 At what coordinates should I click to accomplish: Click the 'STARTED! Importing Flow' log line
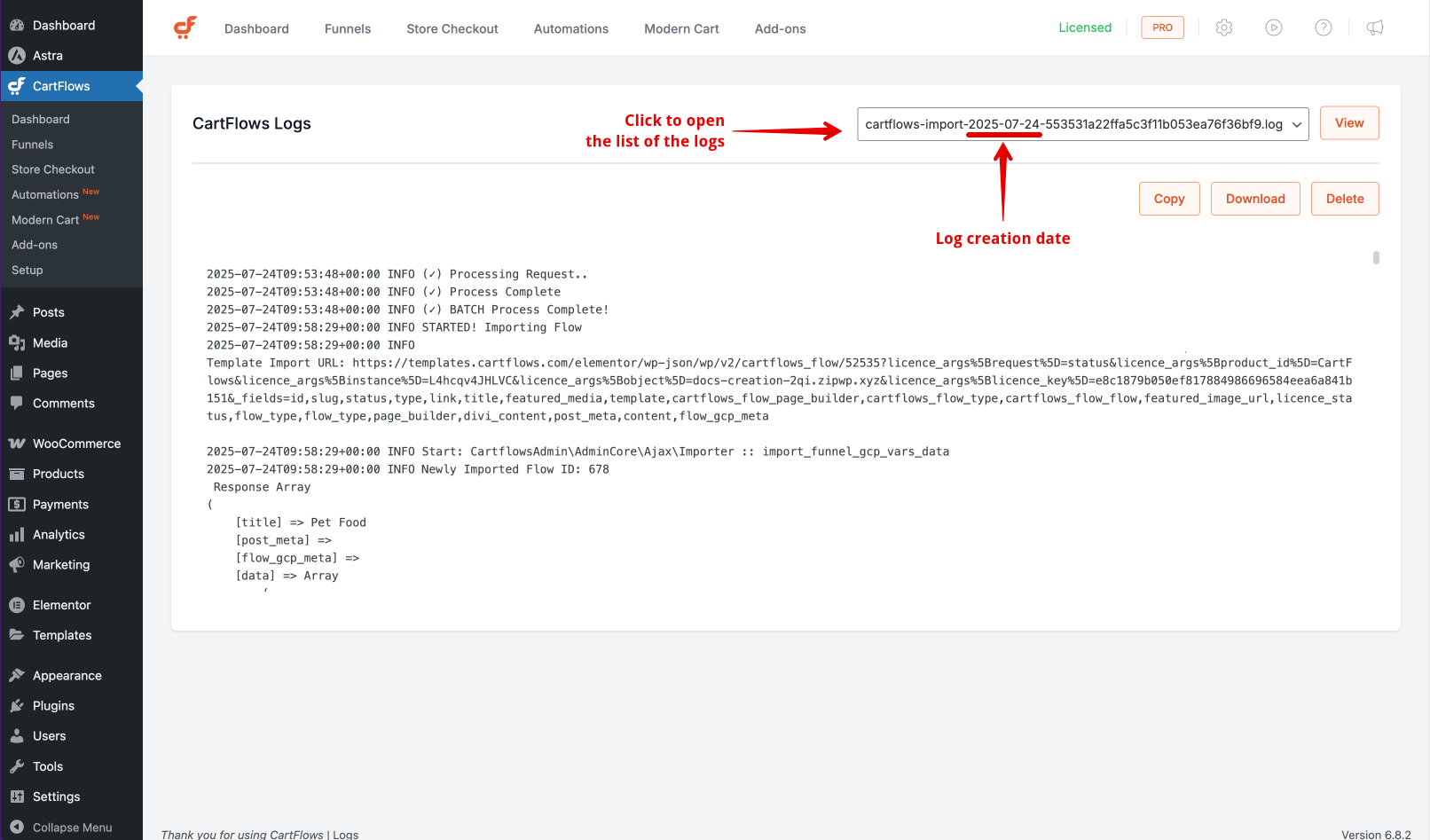pyautogui.click(x=394, y=327)
